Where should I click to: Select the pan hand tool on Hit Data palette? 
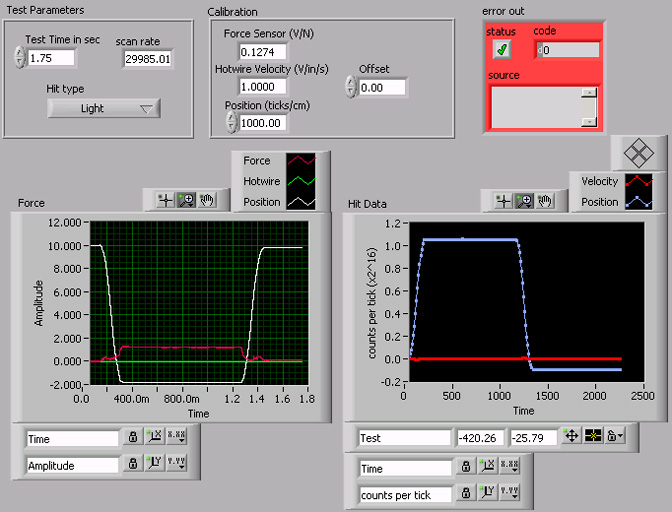click(x=545, y=201)
